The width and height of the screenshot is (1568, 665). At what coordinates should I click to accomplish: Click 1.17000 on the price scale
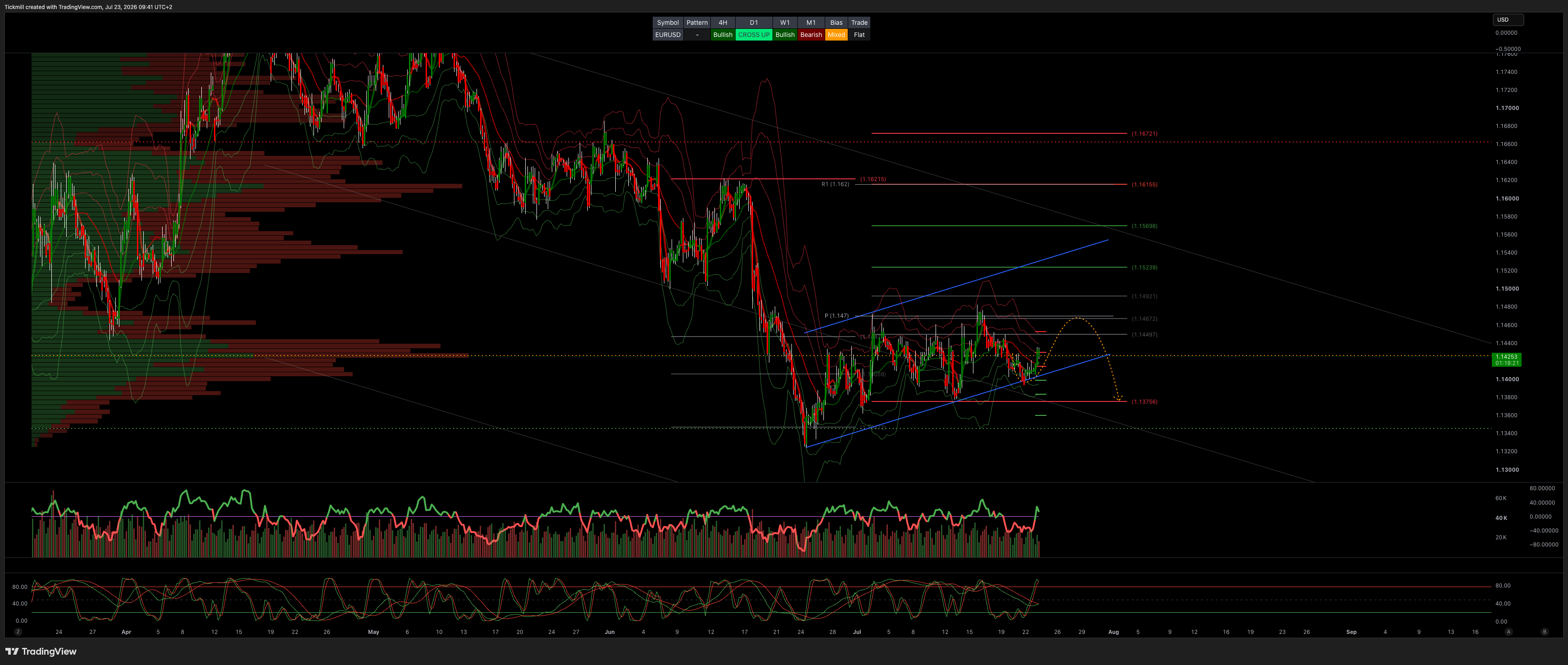point(1507,108)
